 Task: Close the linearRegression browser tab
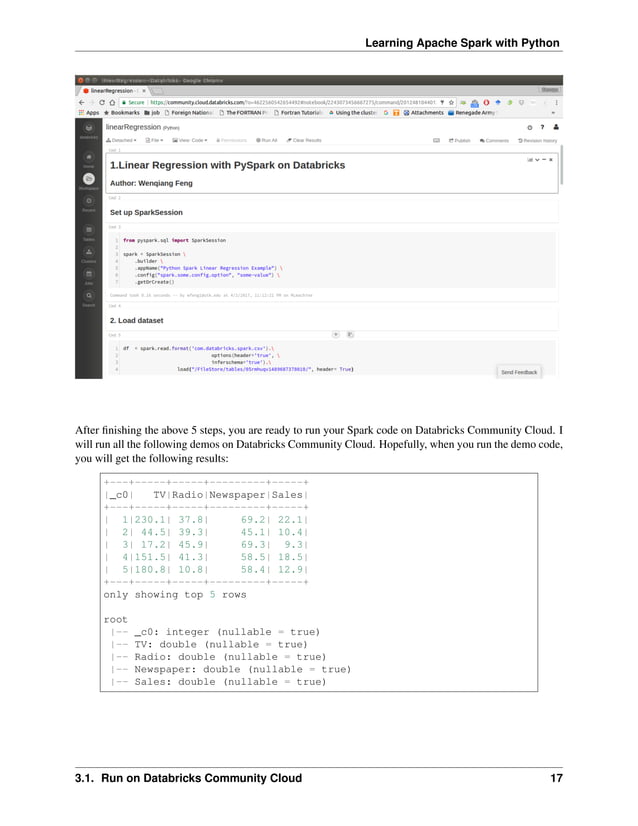144,91
